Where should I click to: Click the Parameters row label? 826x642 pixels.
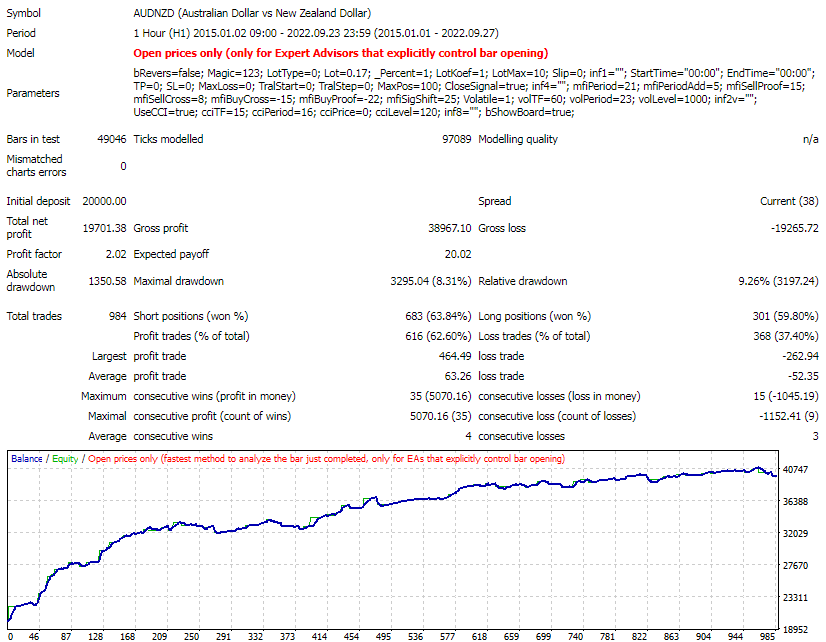pos(32,93)
